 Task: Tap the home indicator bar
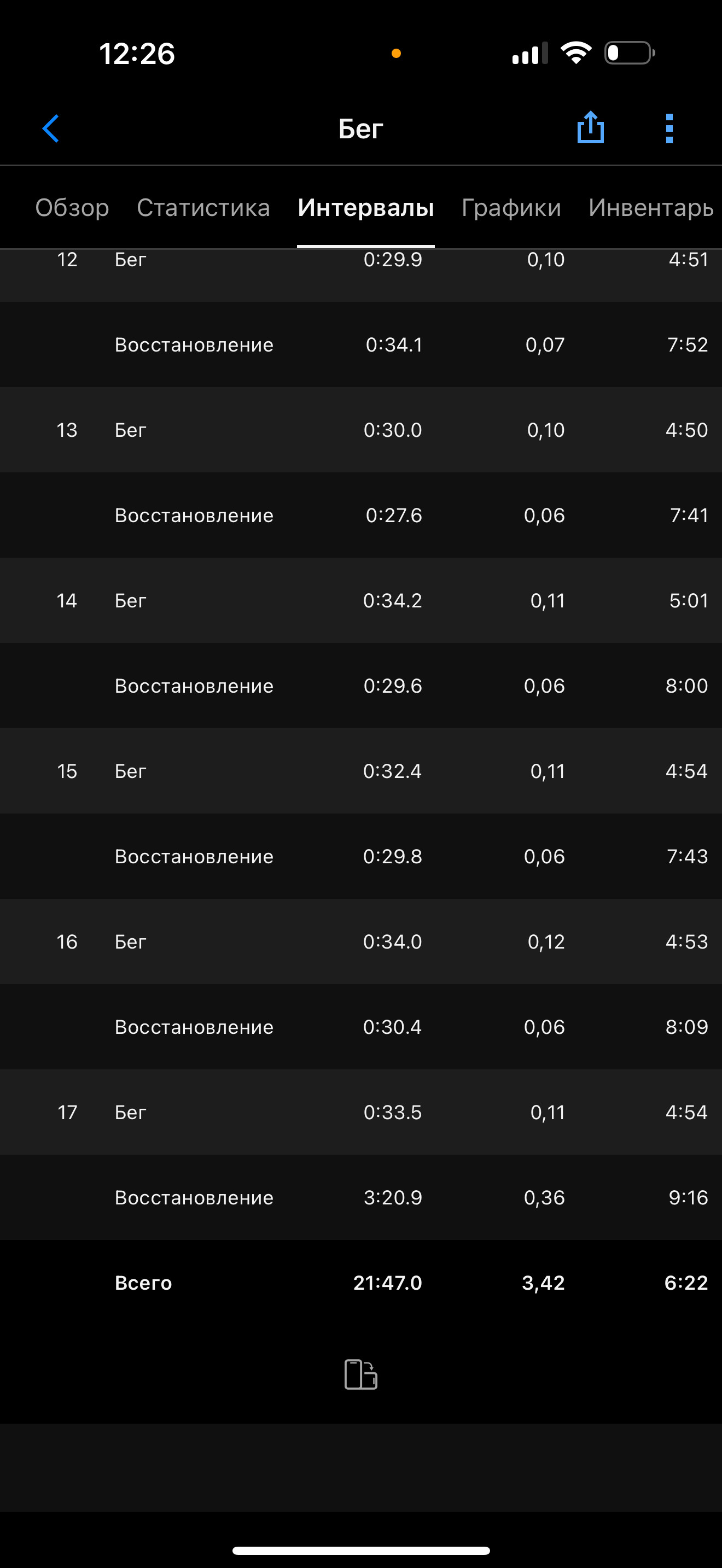361,1551
